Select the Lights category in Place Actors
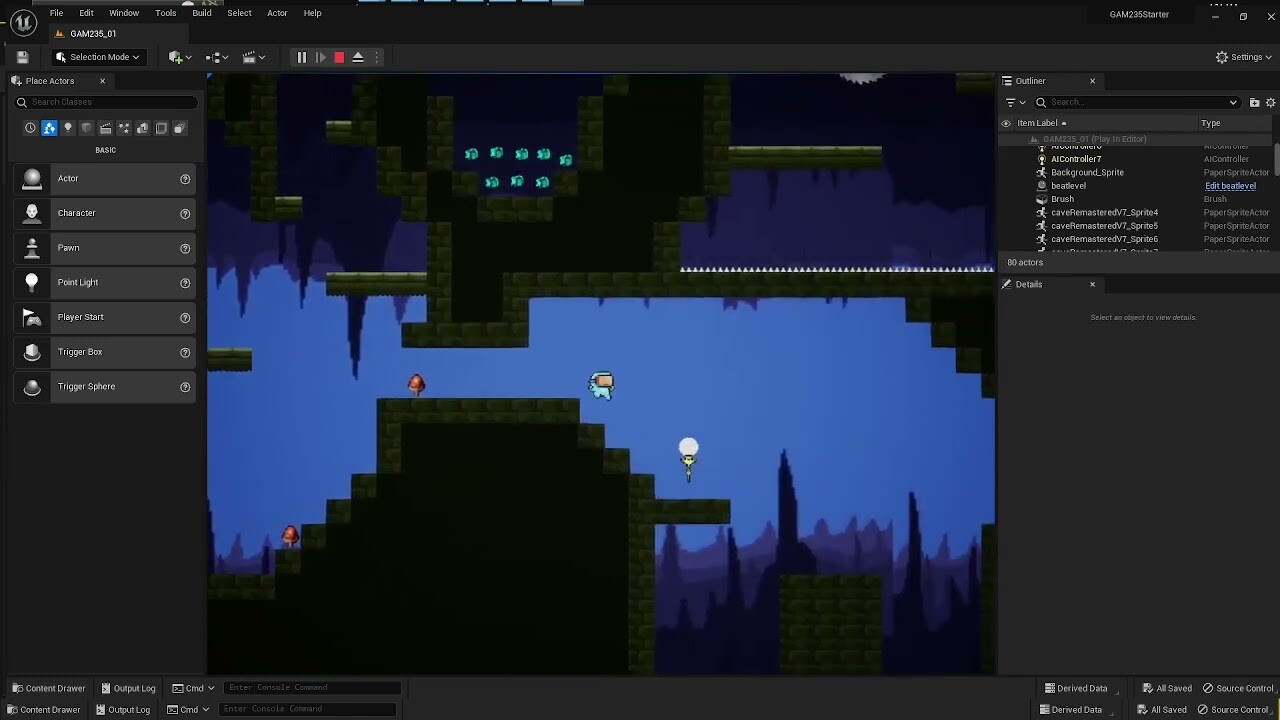Image resolution: width=1280 pixels, height=720 pixels. click(x=66, y=128)
